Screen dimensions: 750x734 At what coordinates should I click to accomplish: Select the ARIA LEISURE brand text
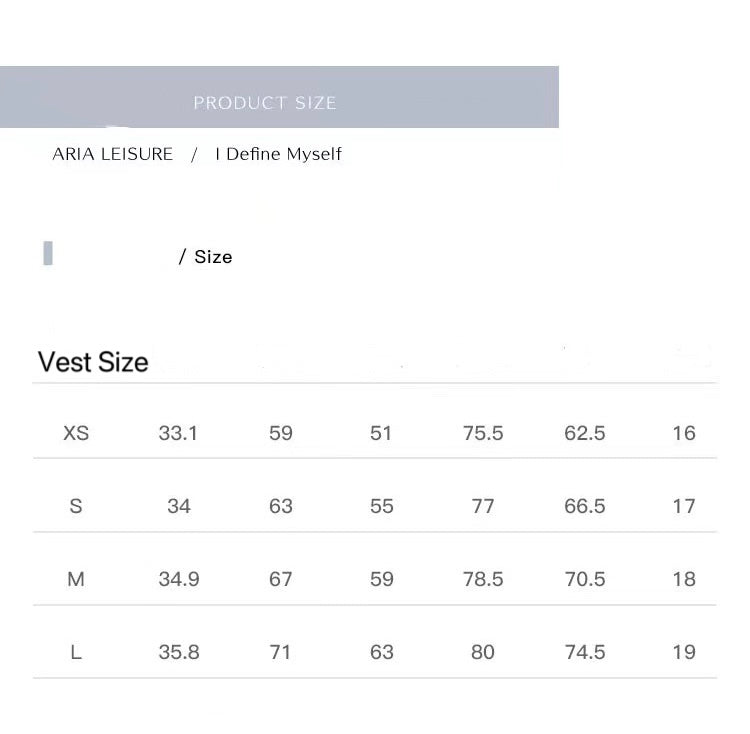pos(112,154)
